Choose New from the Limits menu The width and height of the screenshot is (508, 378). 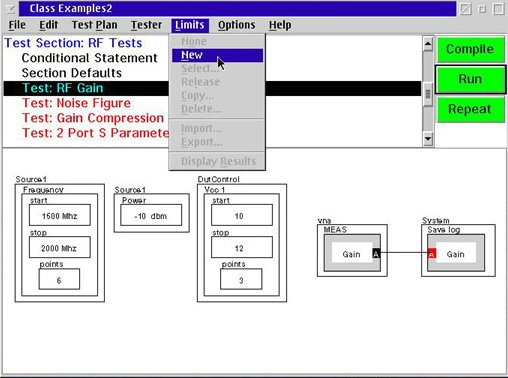coord(217,55)
